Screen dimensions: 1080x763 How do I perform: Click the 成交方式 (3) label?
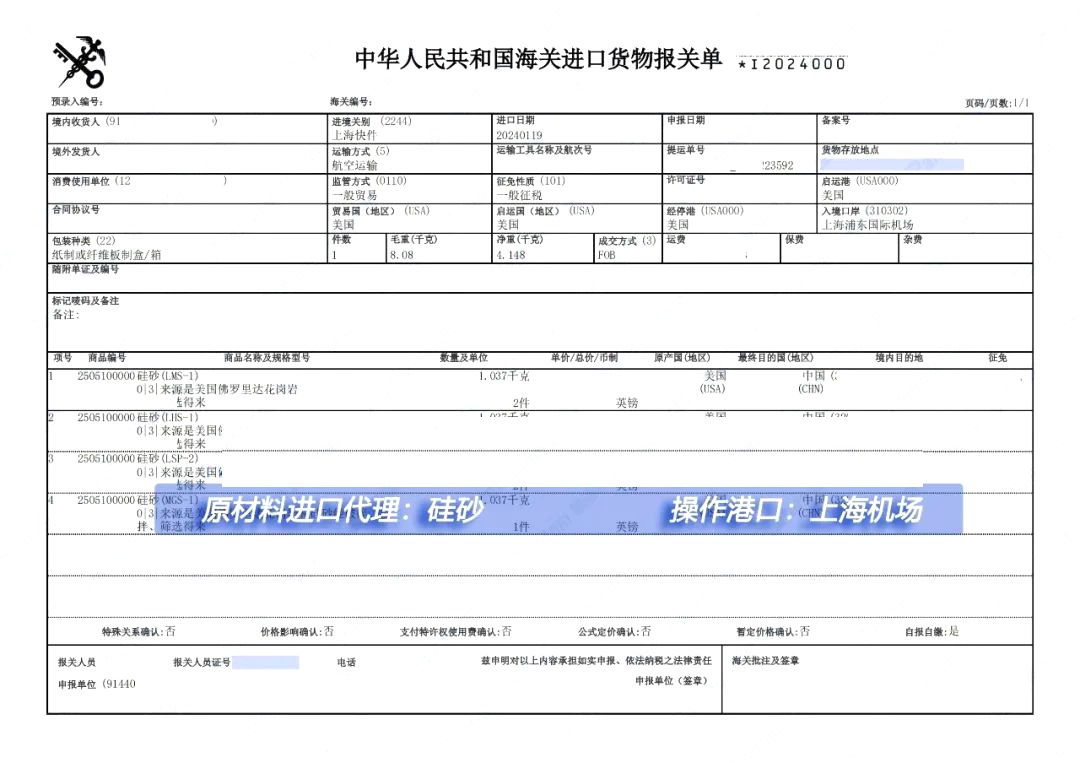627,240
